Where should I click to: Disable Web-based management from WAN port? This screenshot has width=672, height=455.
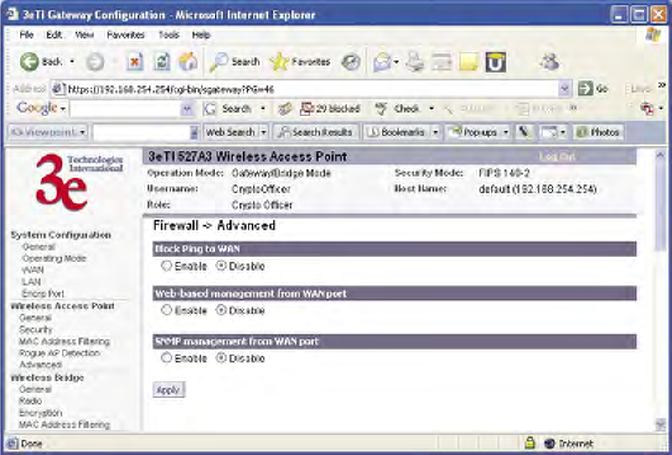(221, 310)
